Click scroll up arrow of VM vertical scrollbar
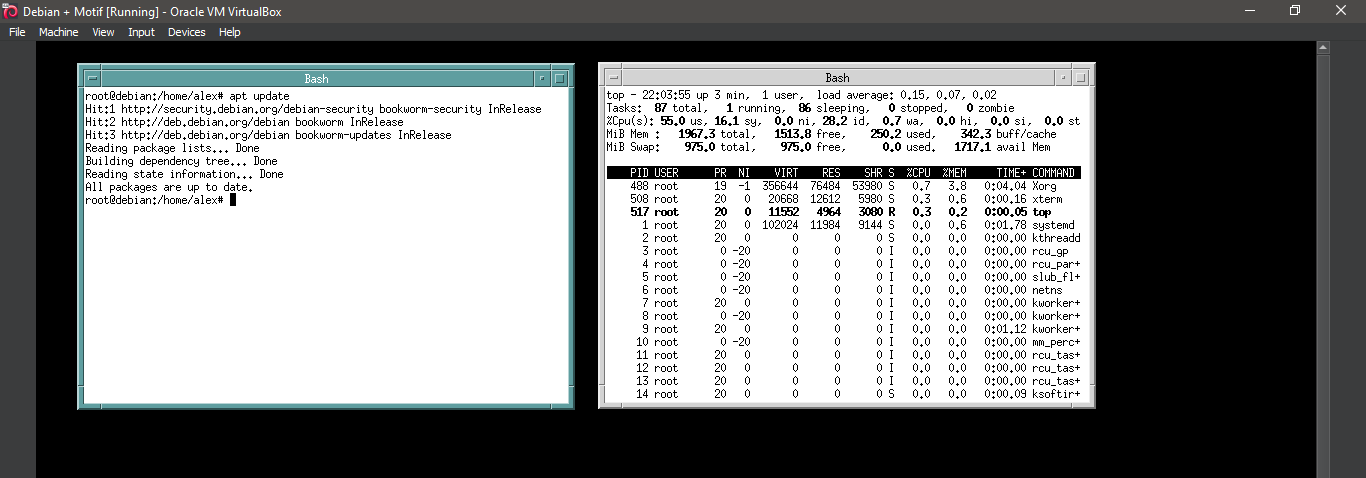 pos(1323,48)
